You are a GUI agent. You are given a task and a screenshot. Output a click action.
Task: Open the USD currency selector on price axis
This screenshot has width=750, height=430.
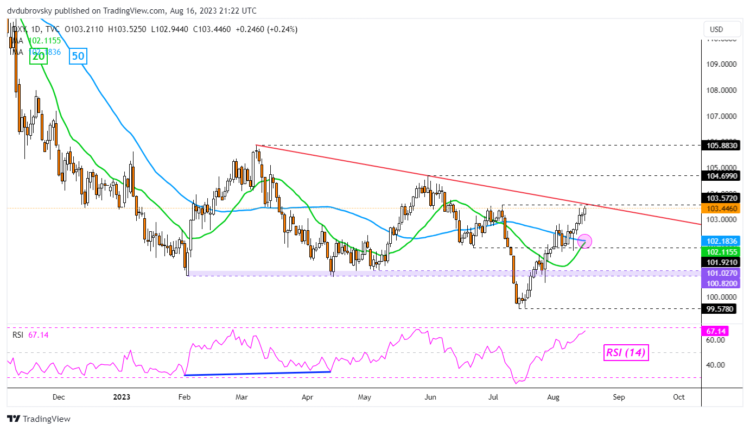click(715, 29)
